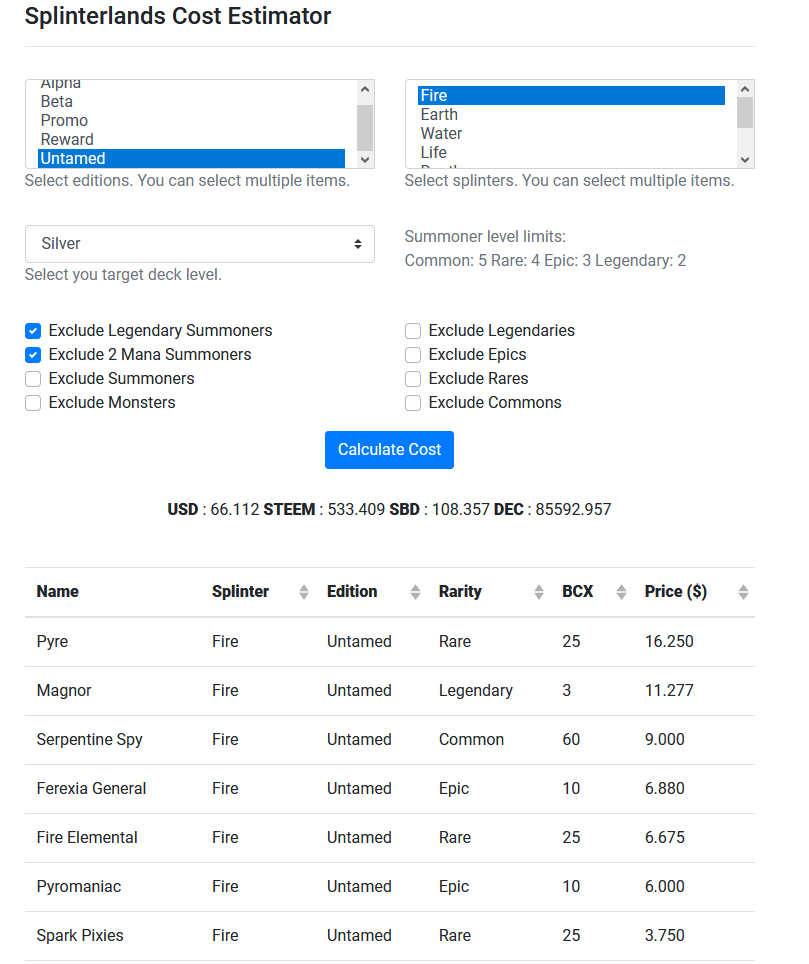This screenshot has width=809, height=964.
Task: Sort table by BCX column arrows
Action: pos(621,592)
